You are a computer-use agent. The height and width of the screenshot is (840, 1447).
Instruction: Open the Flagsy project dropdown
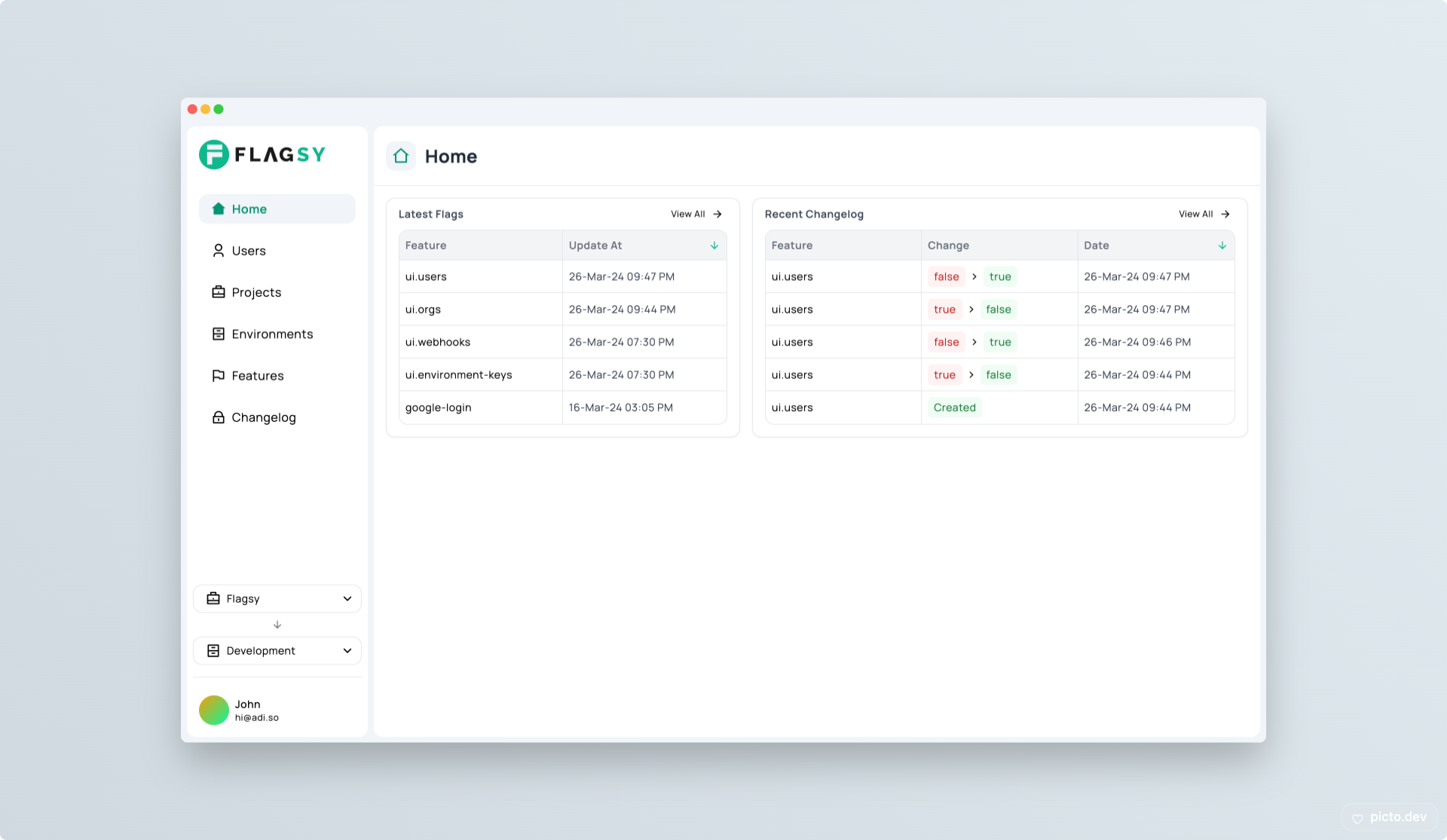click(277, 598)
